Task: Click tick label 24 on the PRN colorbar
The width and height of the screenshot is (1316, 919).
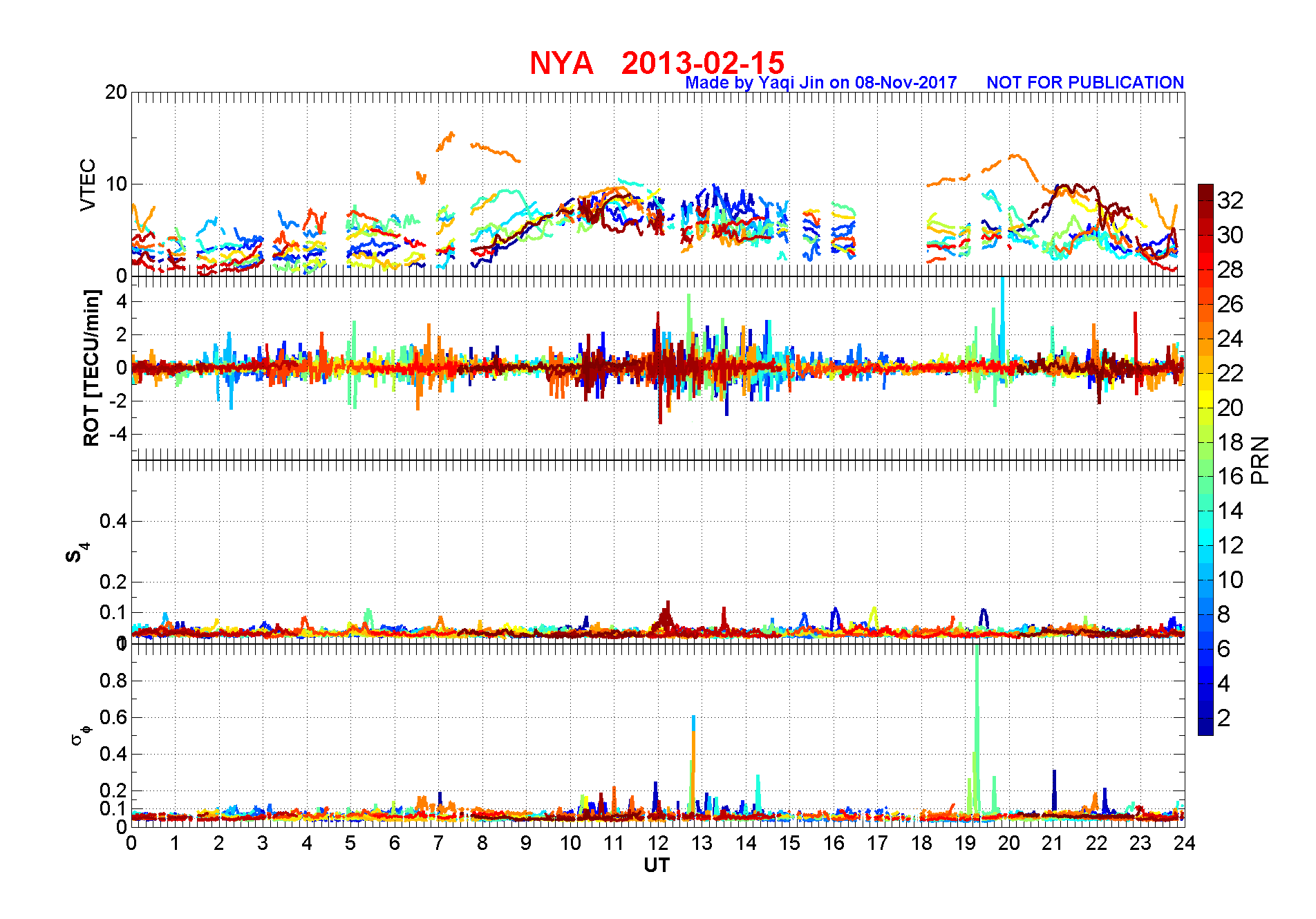Action: tap(1230, 339)
